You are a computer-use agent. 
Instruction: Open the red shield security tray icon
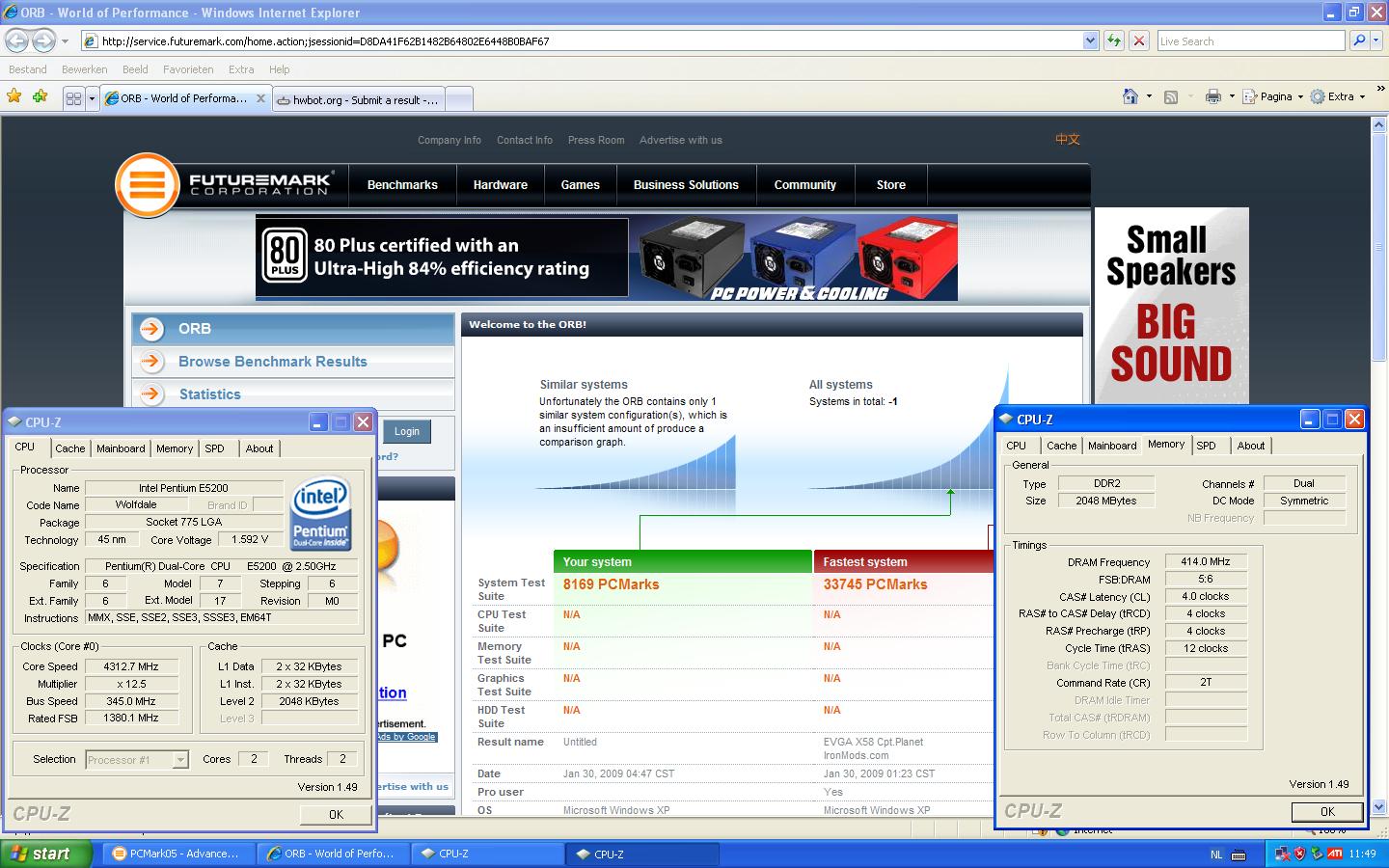(1299, 854)
